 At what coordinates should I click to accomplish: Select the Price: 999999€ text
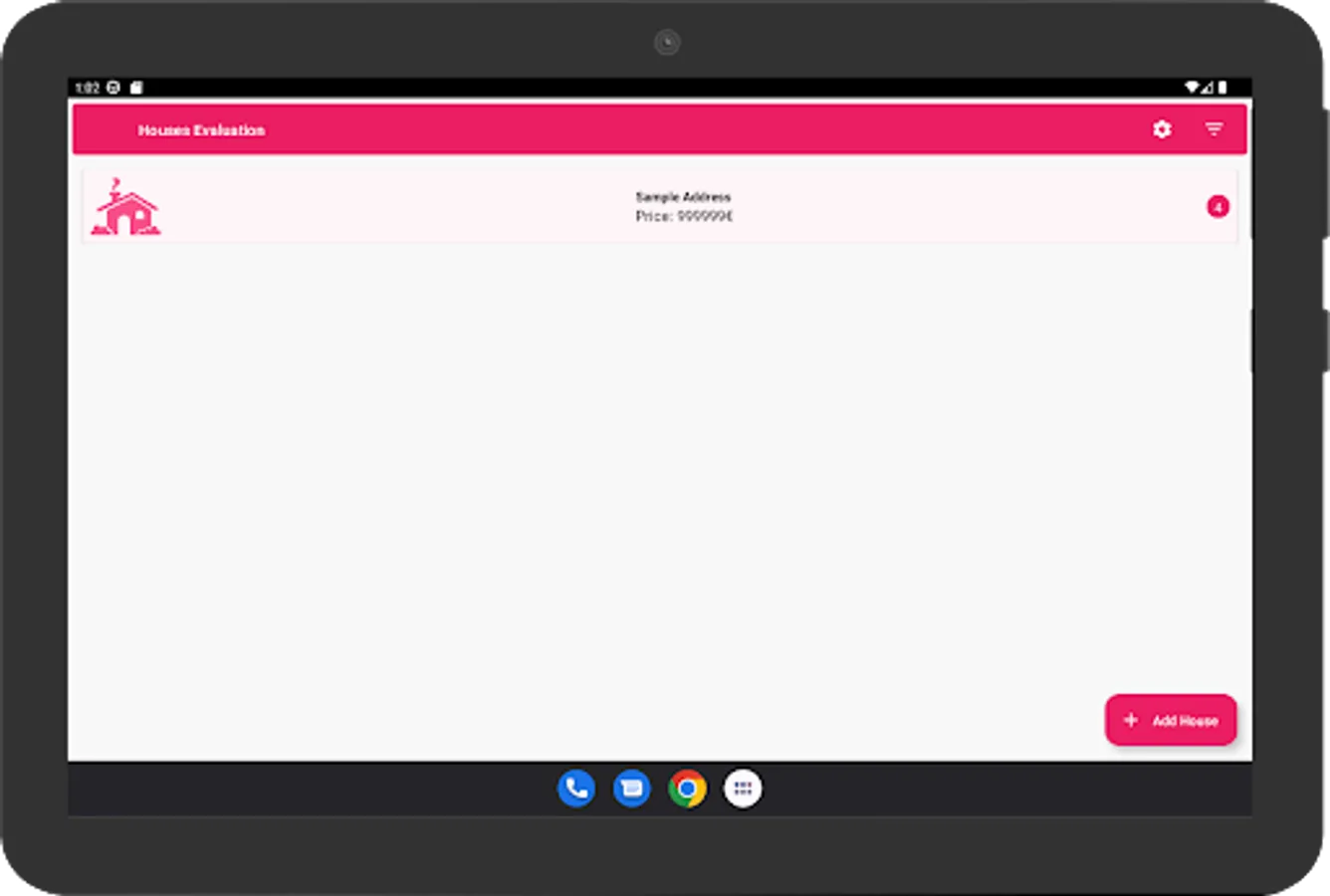(x=684, y=216)
